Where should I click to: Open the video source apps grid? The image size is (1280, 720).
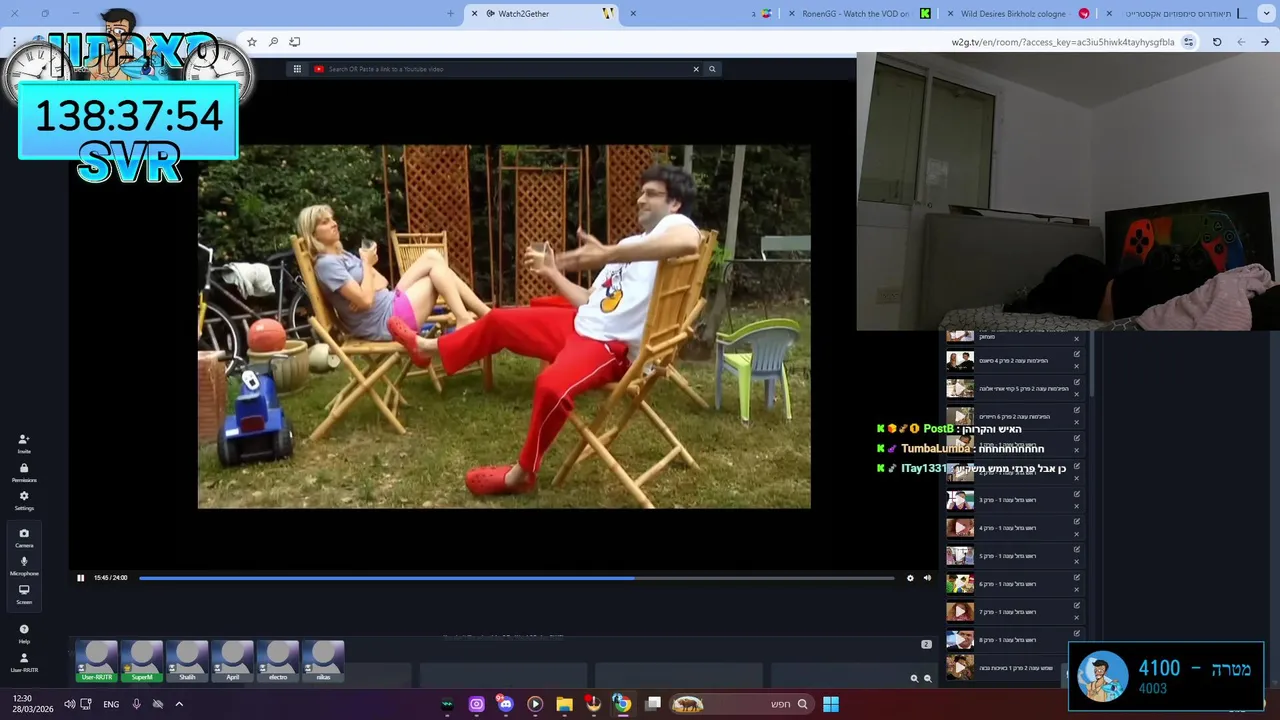tap(297, 69)
